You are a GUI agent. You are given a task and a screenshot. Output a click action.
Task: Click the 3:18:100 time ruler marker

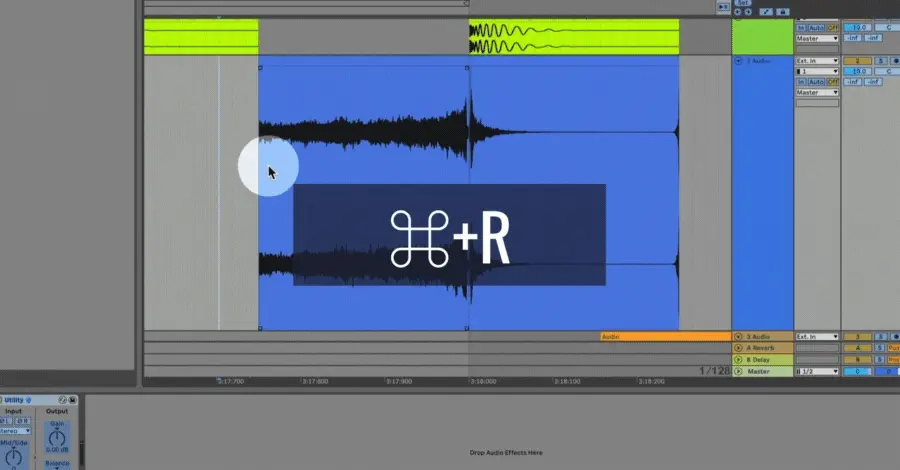(567, 382)
